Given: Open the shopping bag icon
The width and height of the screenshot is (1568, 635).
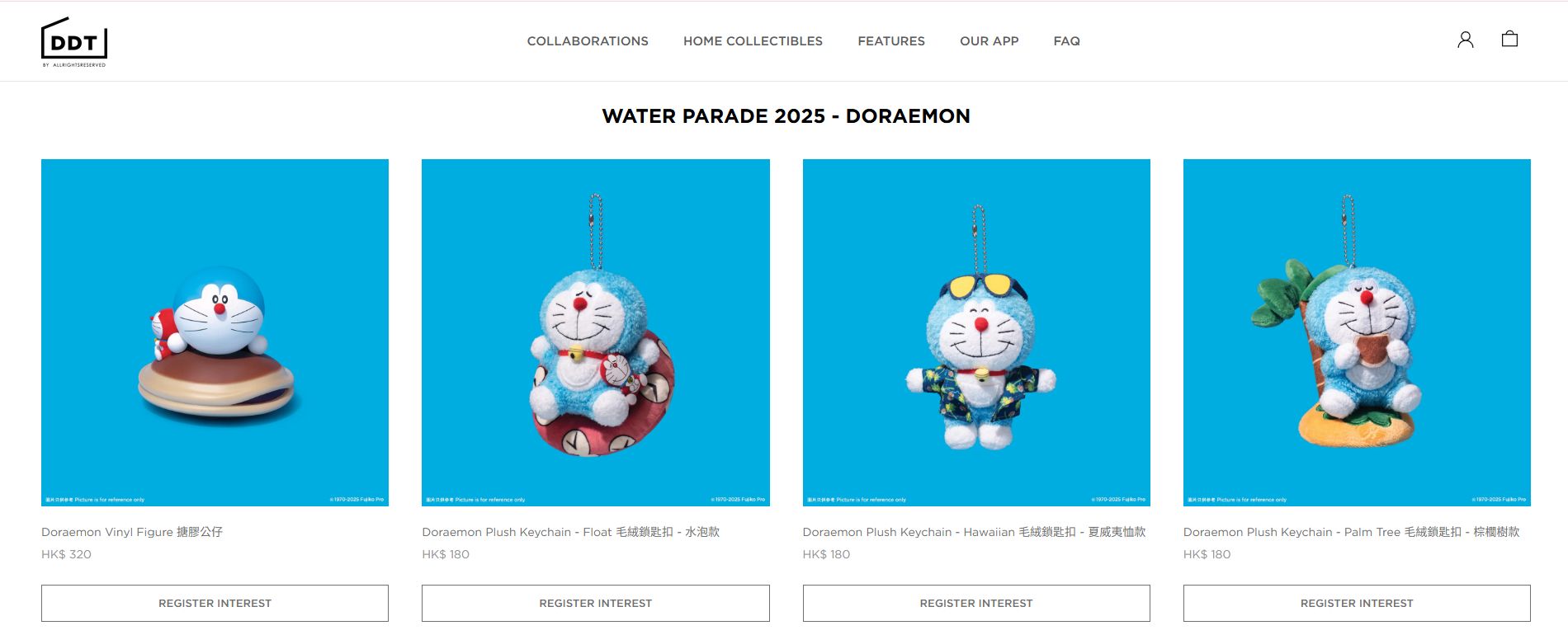Looking at the screenshot, I should point(1509,39).
